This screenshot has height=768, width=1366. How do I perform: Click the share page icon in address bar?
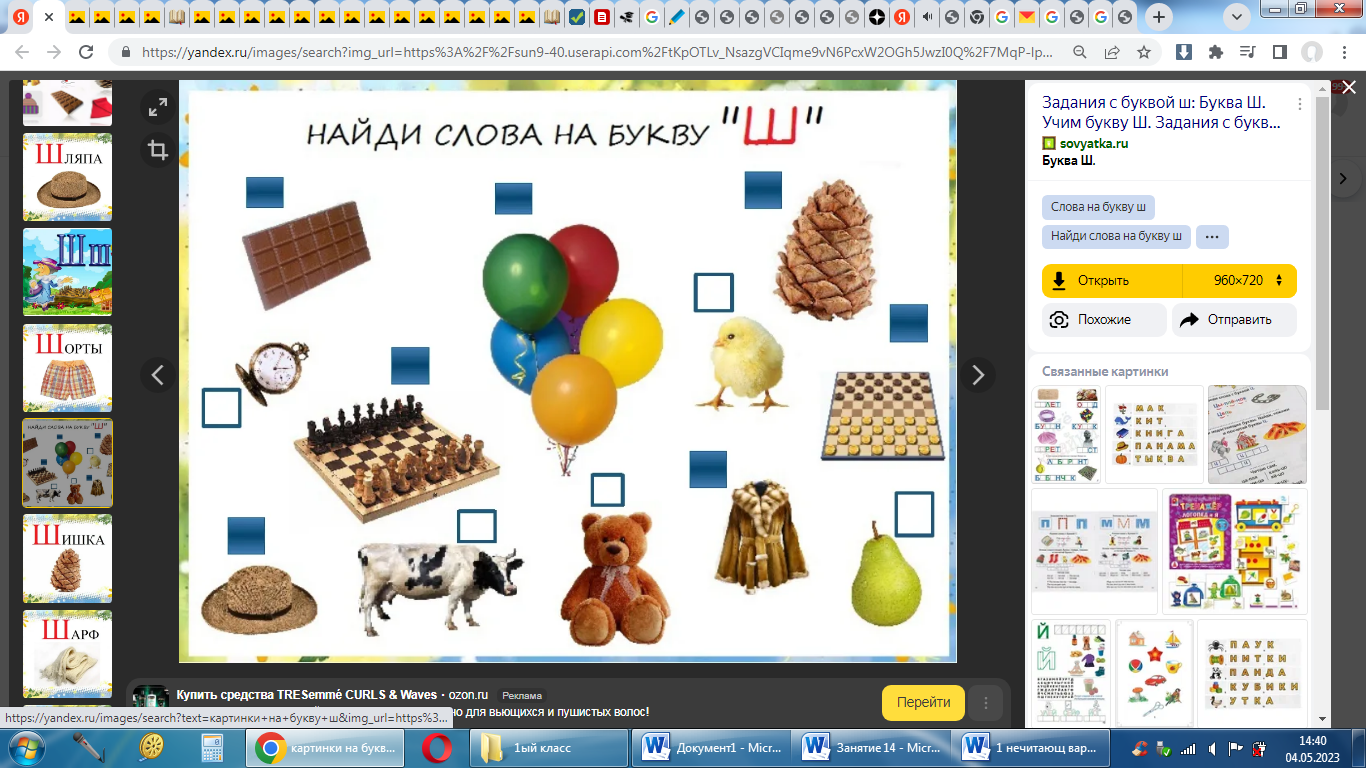click(1112, 52)
